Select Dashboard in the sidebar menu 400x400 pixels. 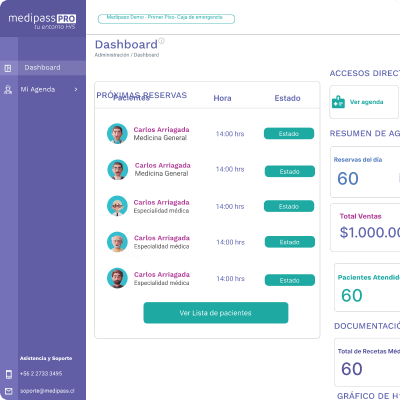click(x=43, y=68)
